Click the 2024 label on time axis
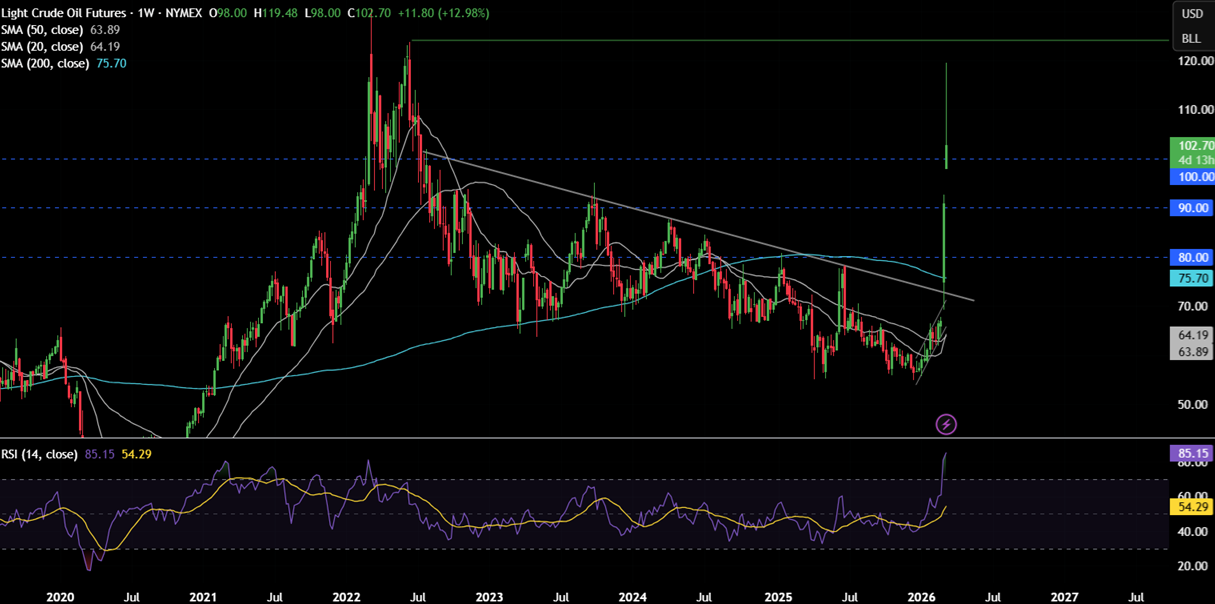 pyautogui.click(x=632, y=596)
